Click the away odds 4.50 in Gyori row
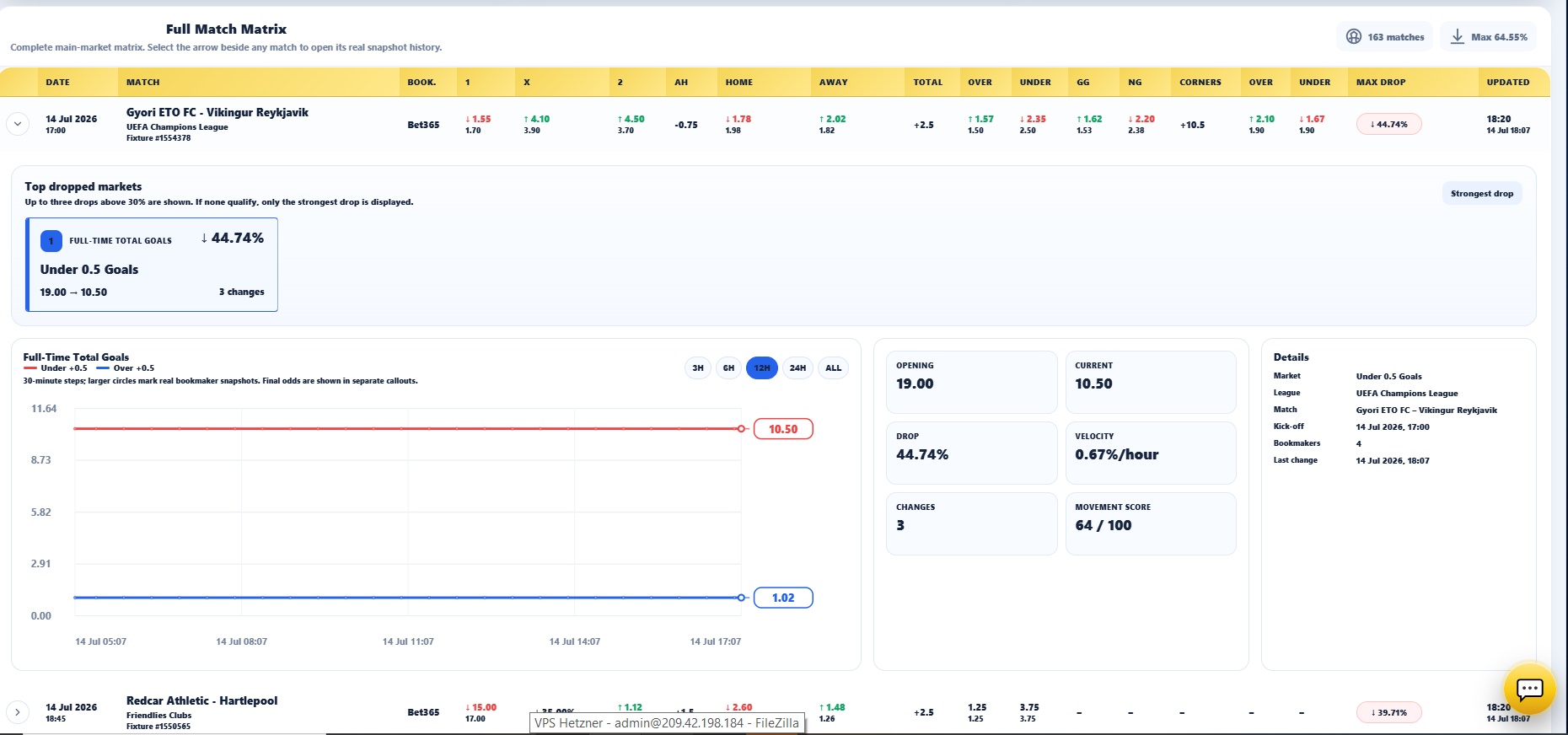 [x=631, y=119]
